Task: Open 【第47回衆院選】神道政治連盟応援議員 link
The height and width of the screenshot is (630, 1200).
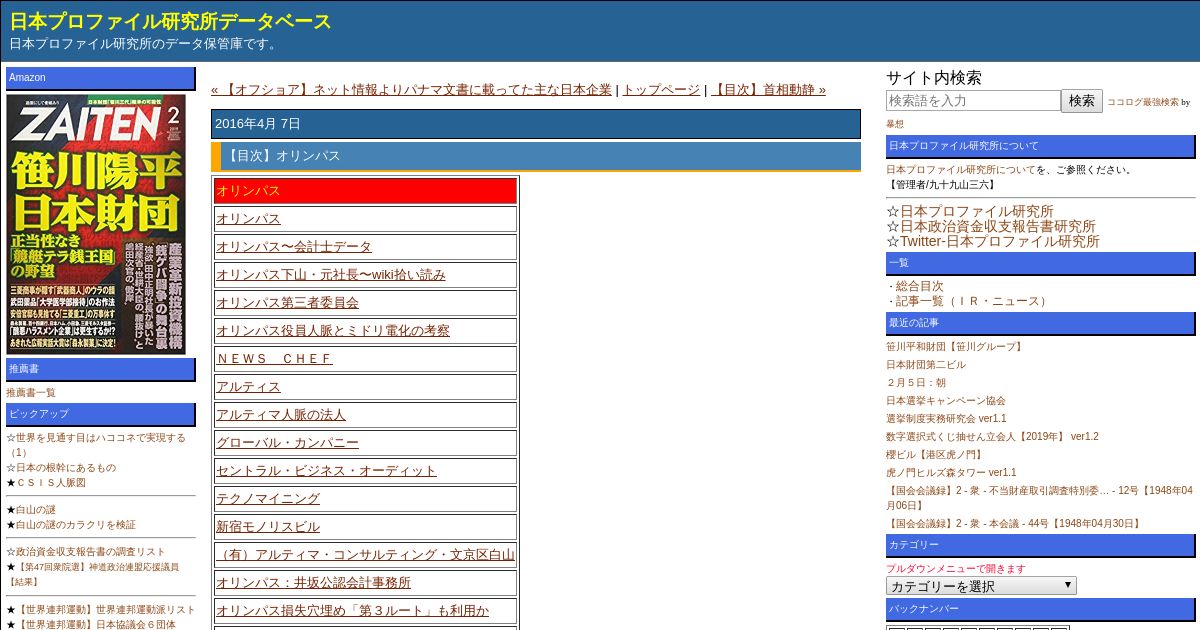Action: tap(93, 574)
